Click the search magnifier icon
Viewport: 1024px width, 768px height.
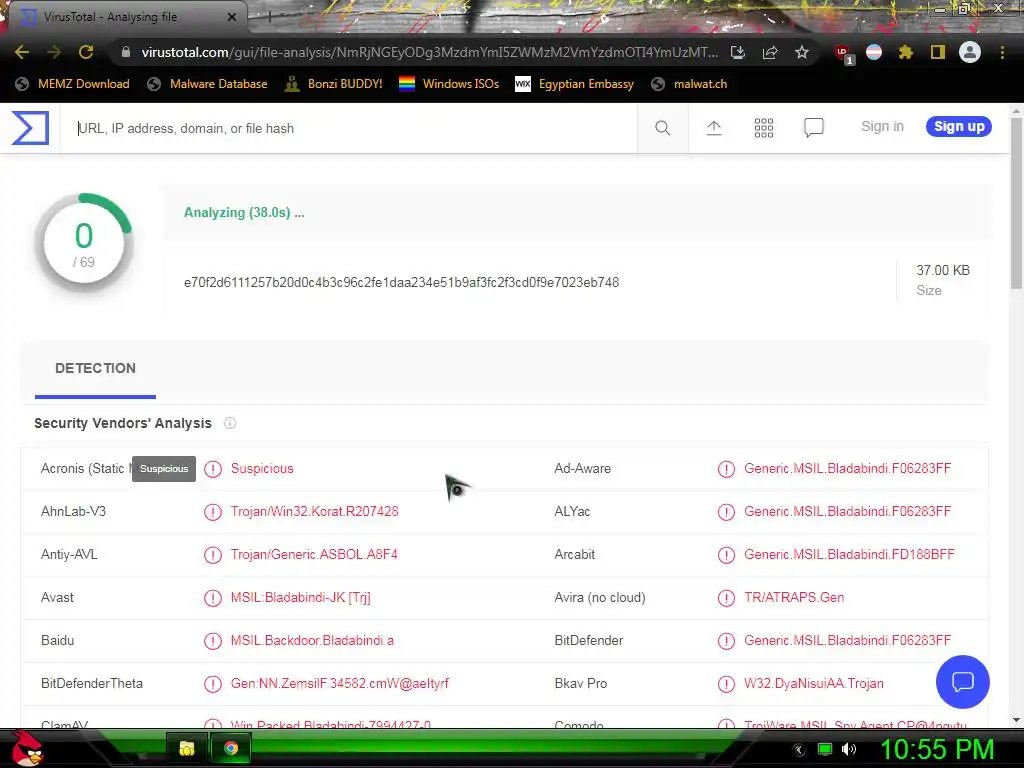[663, 128]
